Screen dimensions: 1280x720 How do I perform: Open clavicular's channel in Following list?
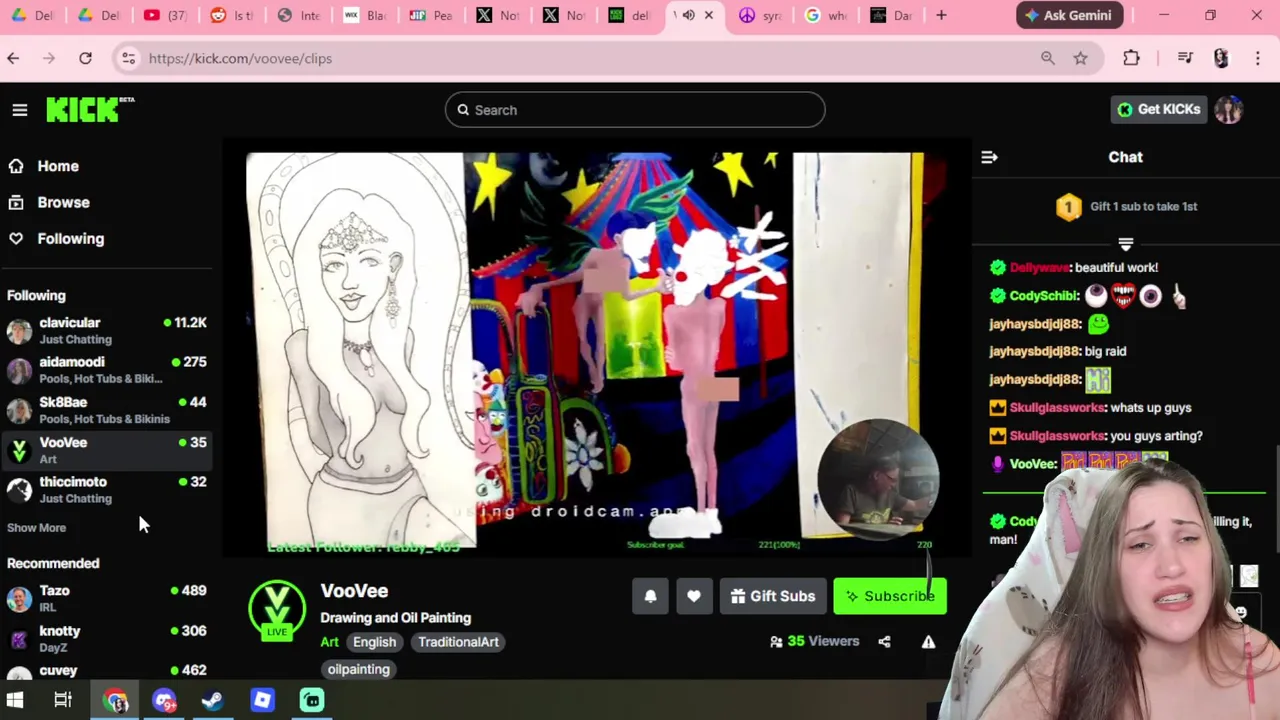click(x=107, y=331)
